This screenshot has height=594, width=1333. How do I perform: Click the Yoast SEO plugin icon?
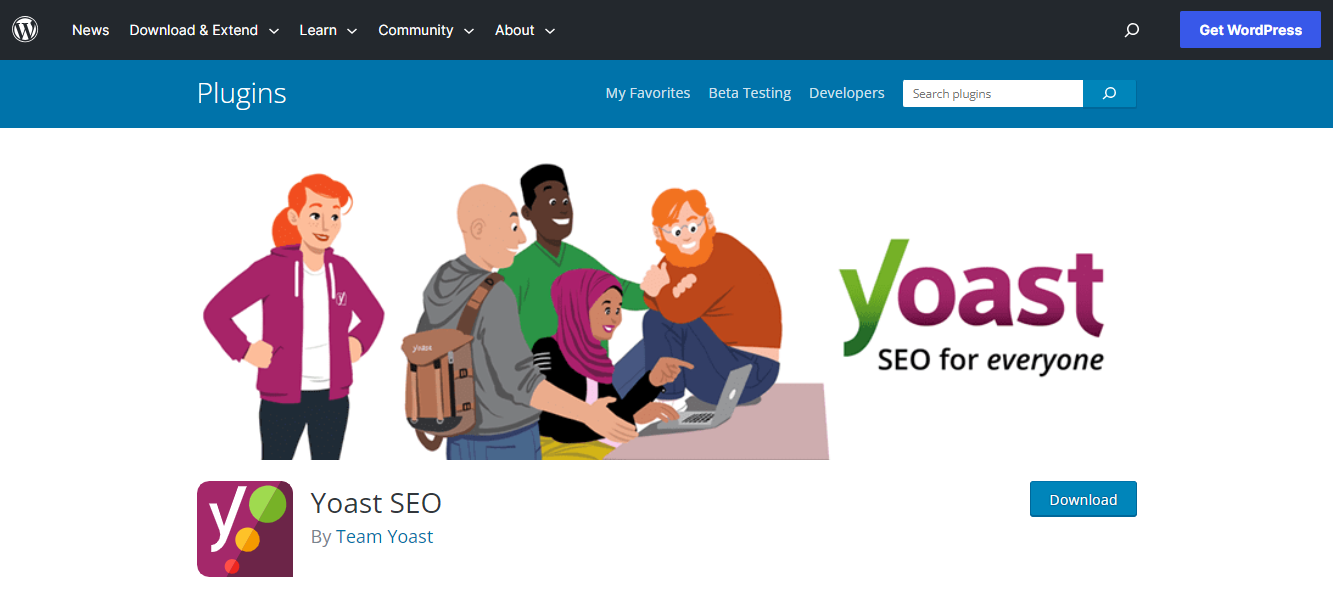[245, 529]
